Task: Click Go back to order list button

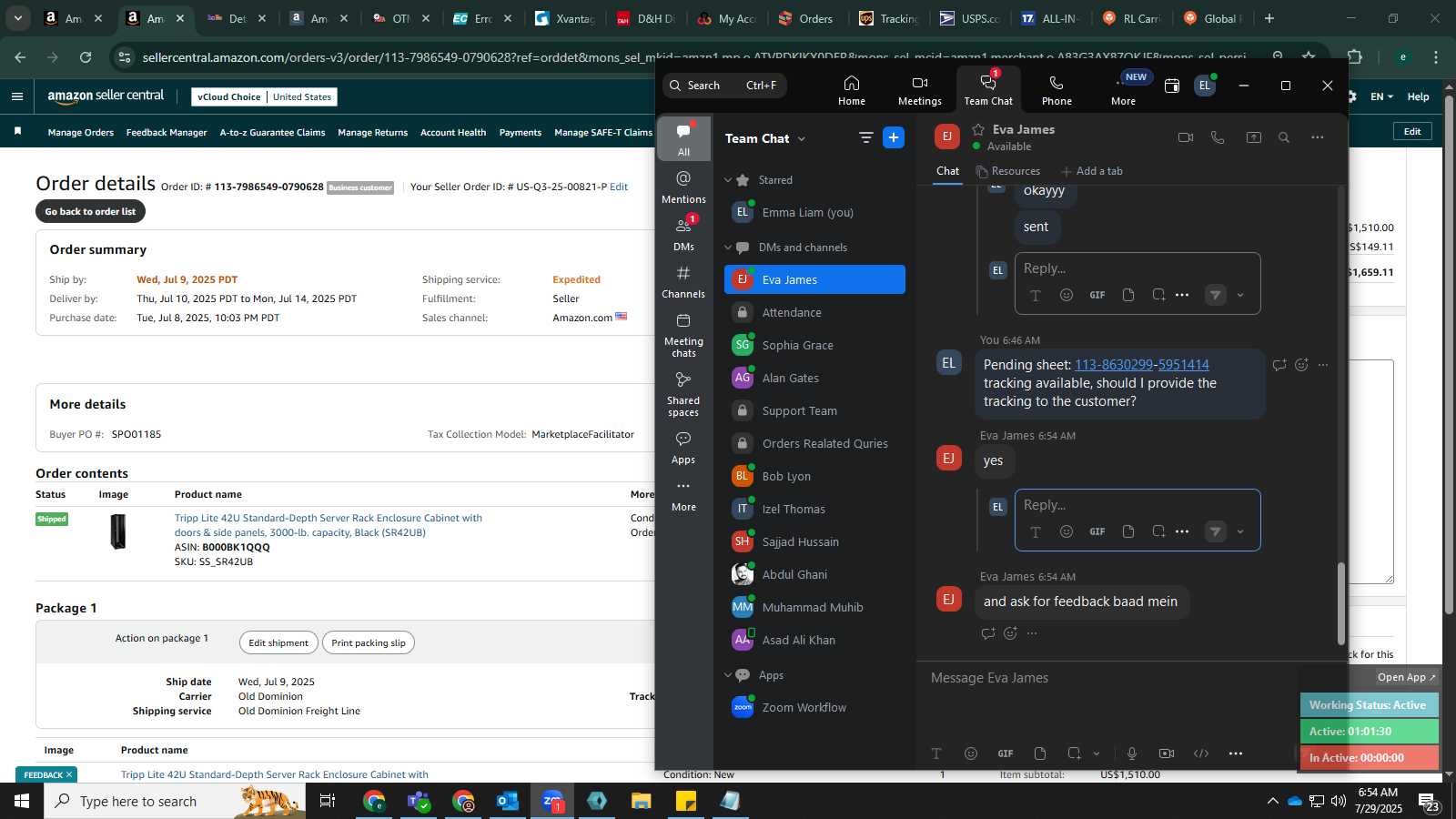Action: pyautogui.click(x=90, y=211)
